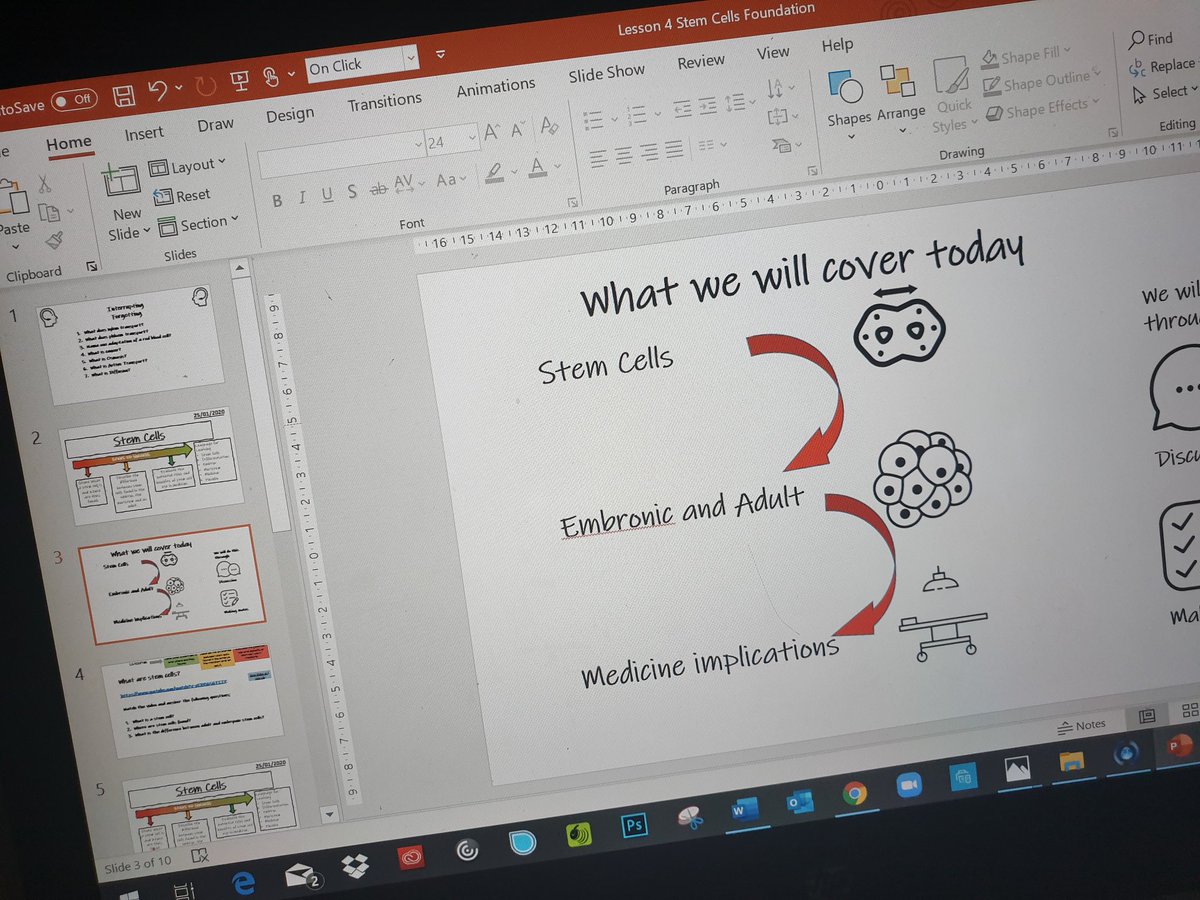Click the font name box
Viewport: 1200px width, 900px height.
[341, 156]
